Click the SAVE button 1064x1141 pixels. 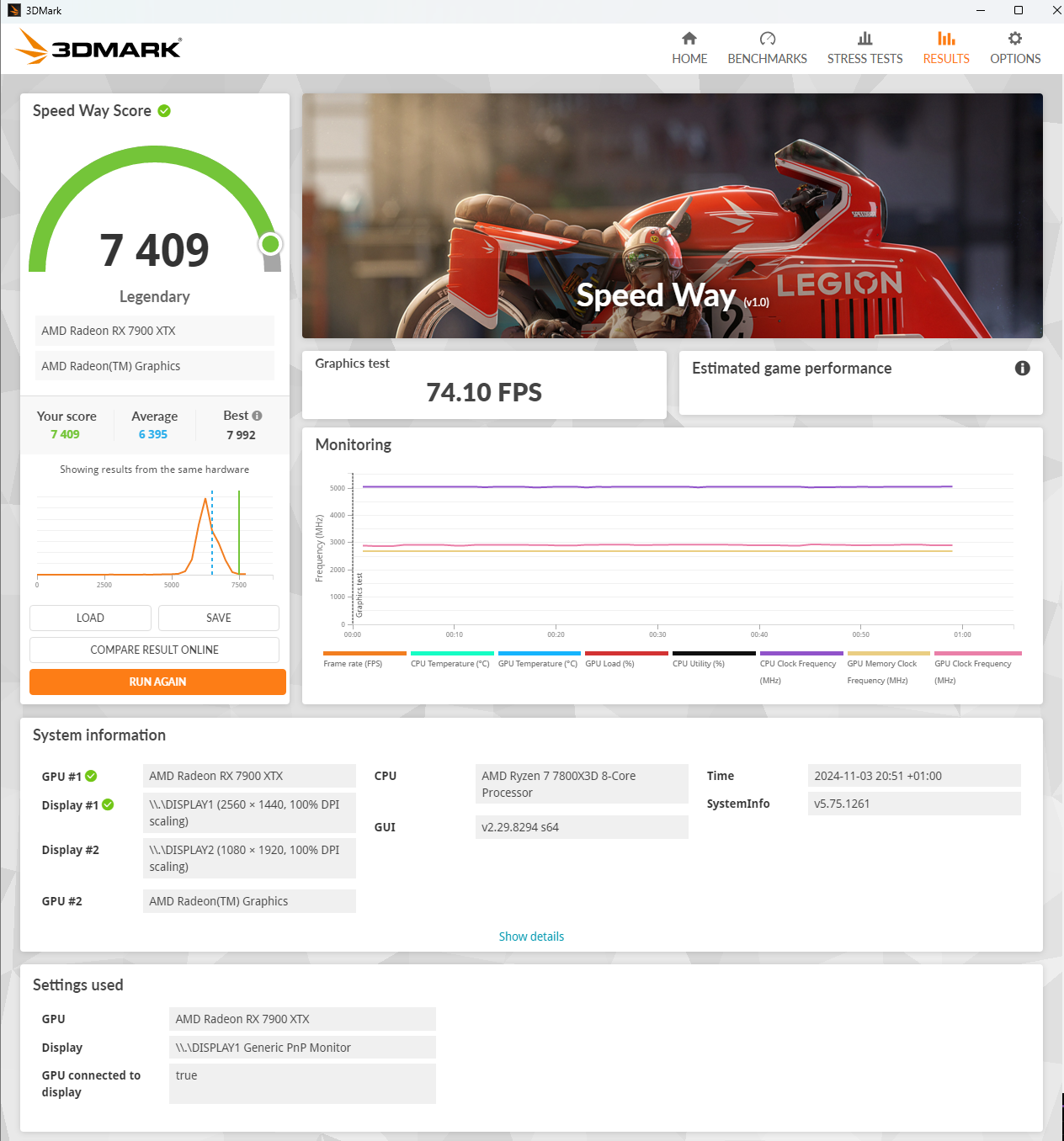pyautogui.click(x=219, y=618)
